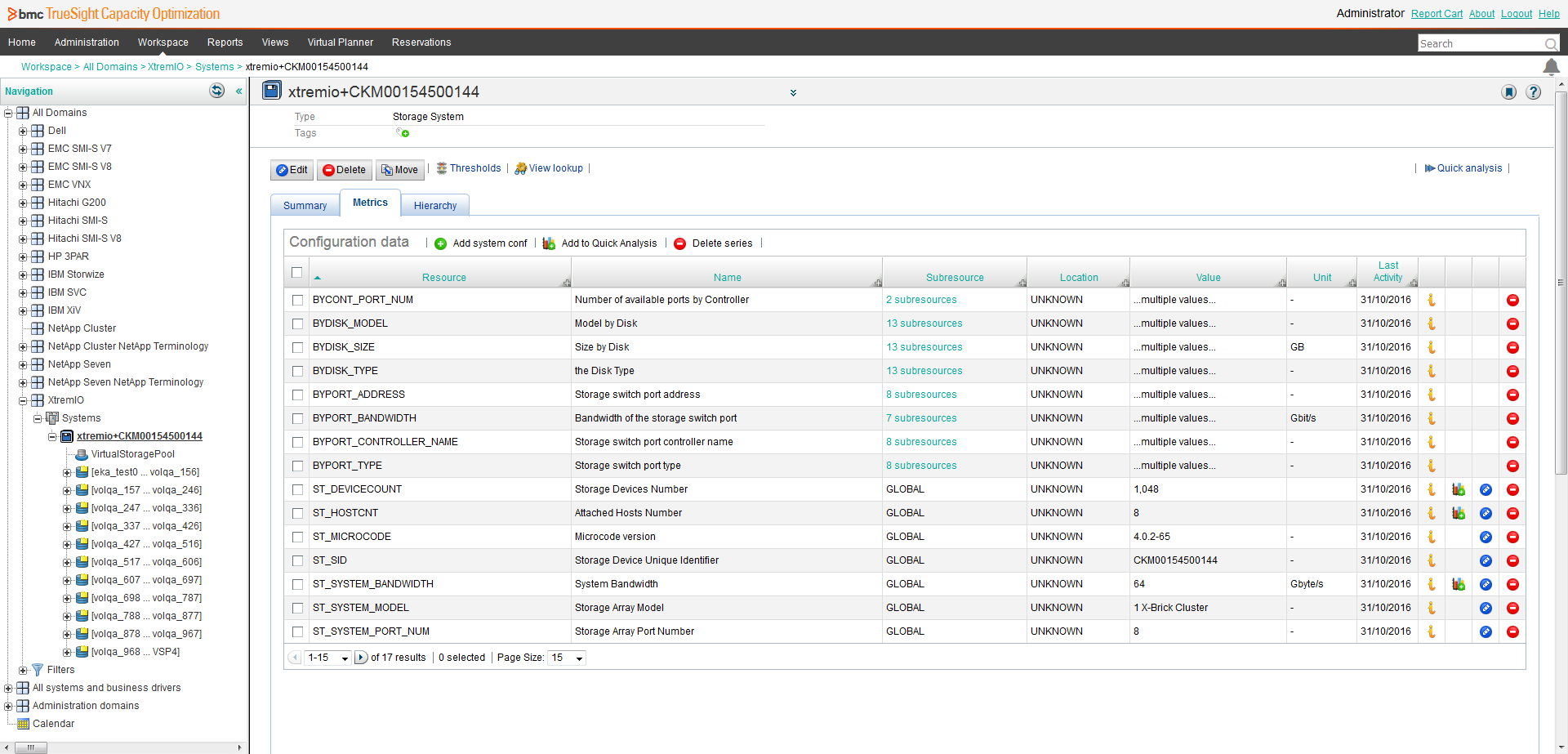
Task: Sort table by Resource column header
Action: point(443,278)
